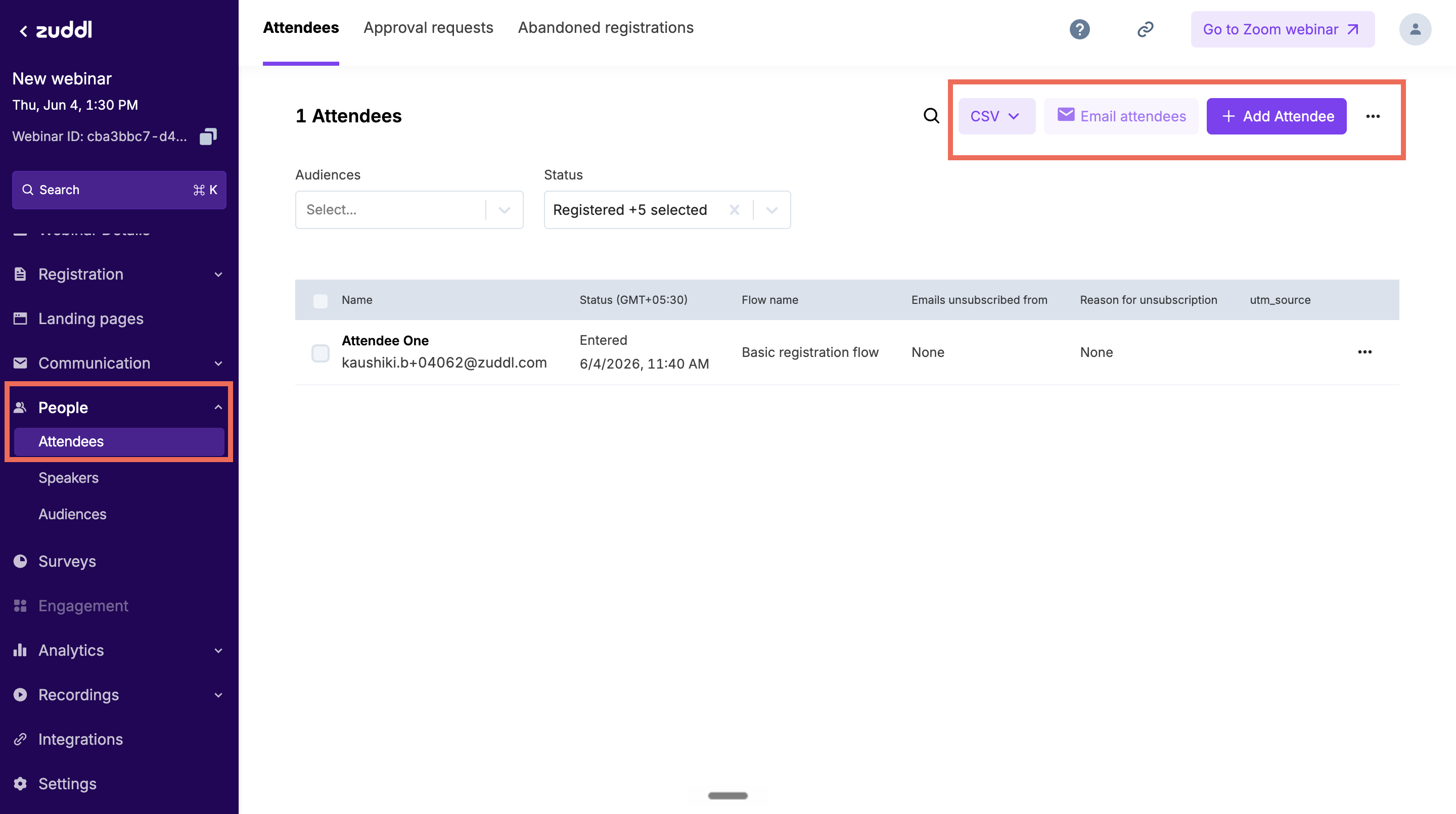Open Attendees in the sidebar
1456x814 pixels.
tap(119, 441)
